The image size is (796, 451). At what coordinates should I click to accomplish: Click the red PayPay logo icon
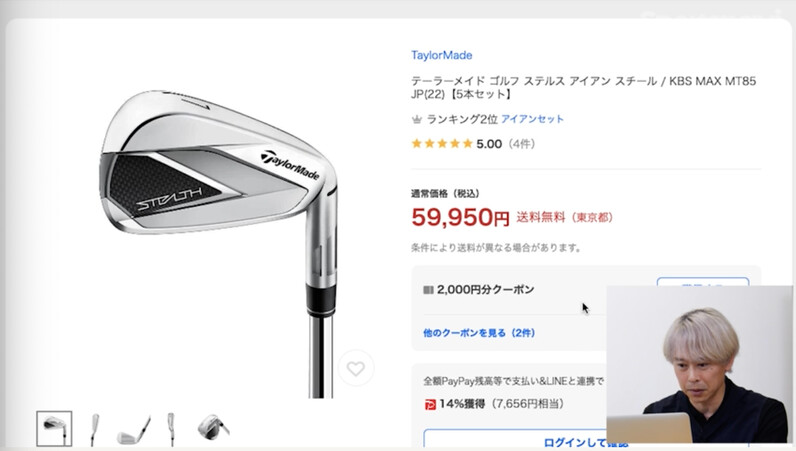point(430,405)
